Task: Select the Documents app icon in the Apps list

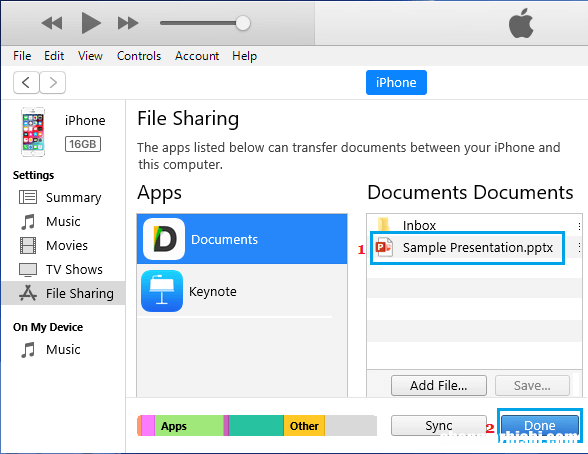Action: point(164,239)
